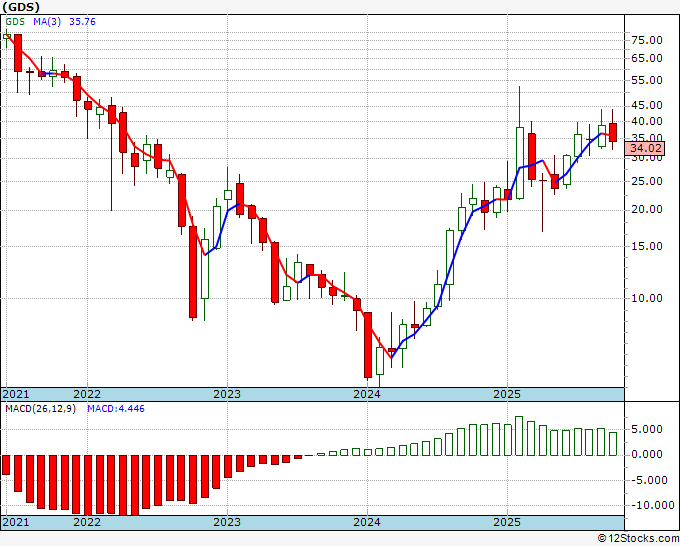
Task: Click the MACD:4.446 value label
Action: click(116, 409)
